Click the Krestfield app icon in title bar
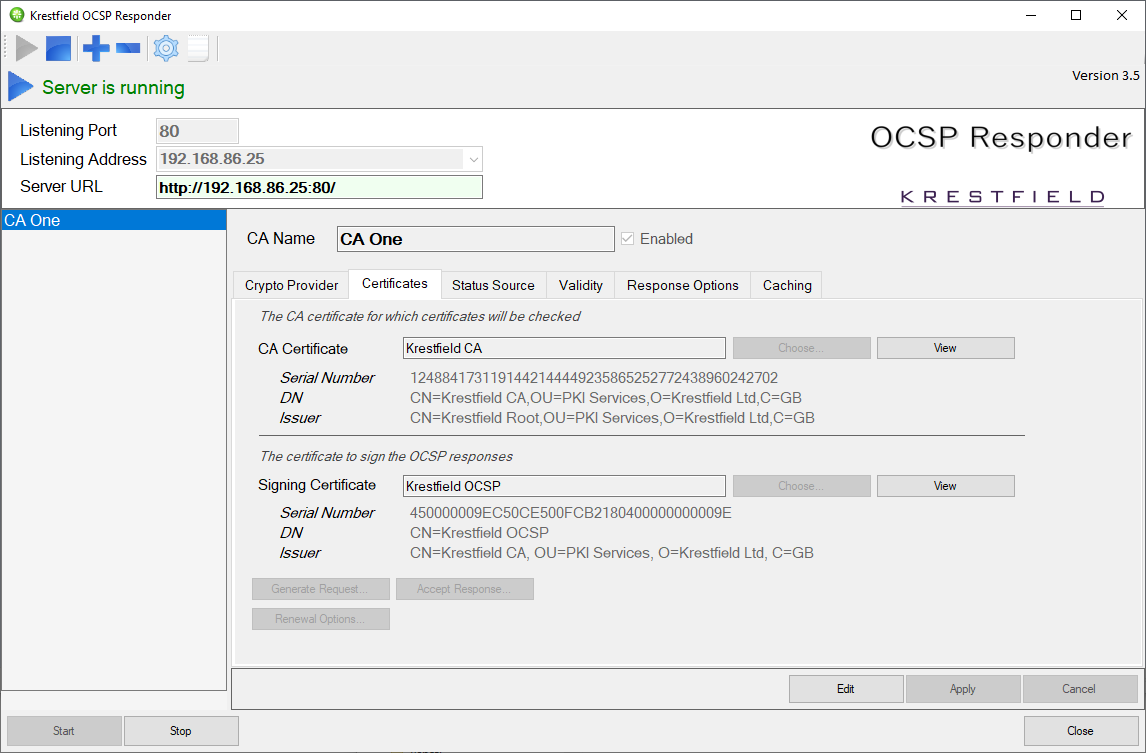Image resolution: width=1146 pixels, height=753 pixels. coord(16,15)
